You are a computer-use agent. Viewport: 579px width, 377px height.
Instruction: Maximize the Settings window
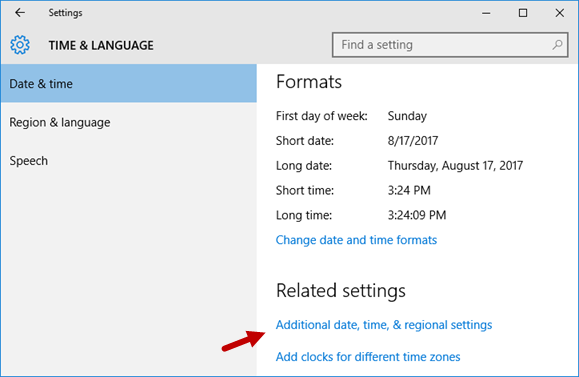(x=523, y=13)
